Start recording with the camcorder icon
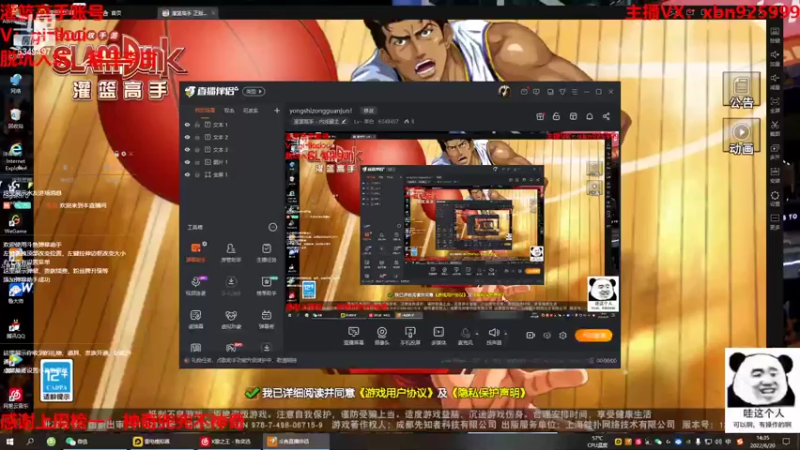Screen dimensions: 800x450 click(x=530, y=335)
